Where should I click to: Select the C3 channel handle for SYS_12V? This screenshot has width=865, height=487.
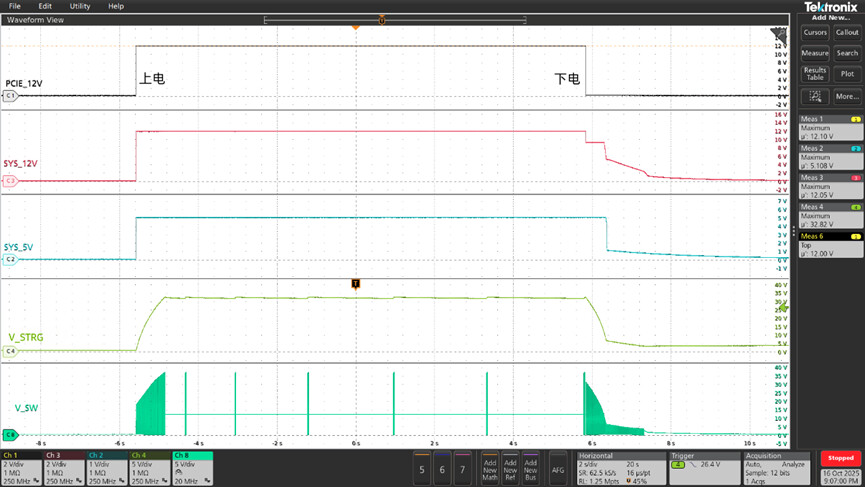coord(10,181)
